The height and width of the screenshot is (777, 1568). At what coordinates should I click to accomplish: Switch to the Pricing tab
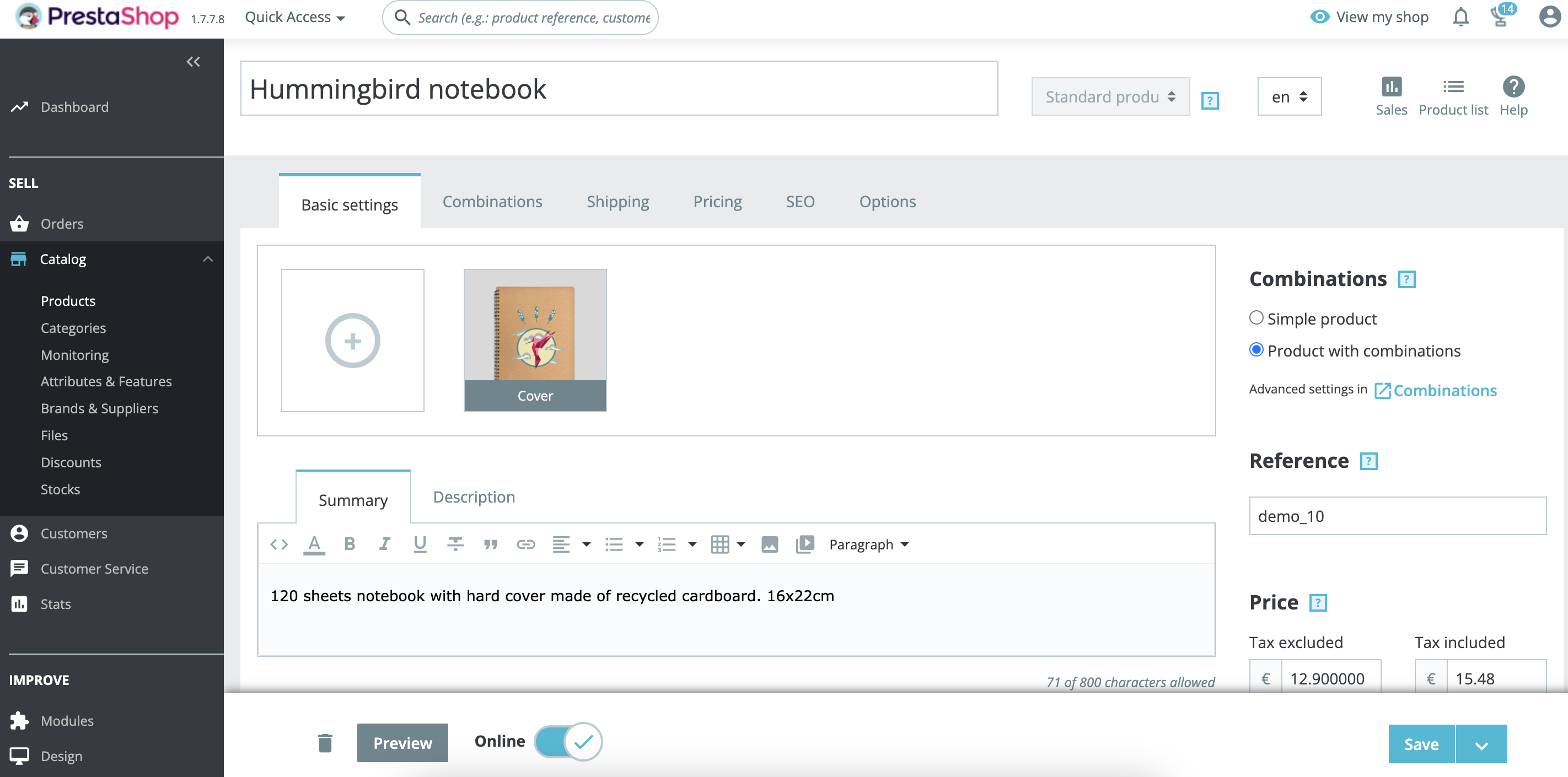(717, 201)
